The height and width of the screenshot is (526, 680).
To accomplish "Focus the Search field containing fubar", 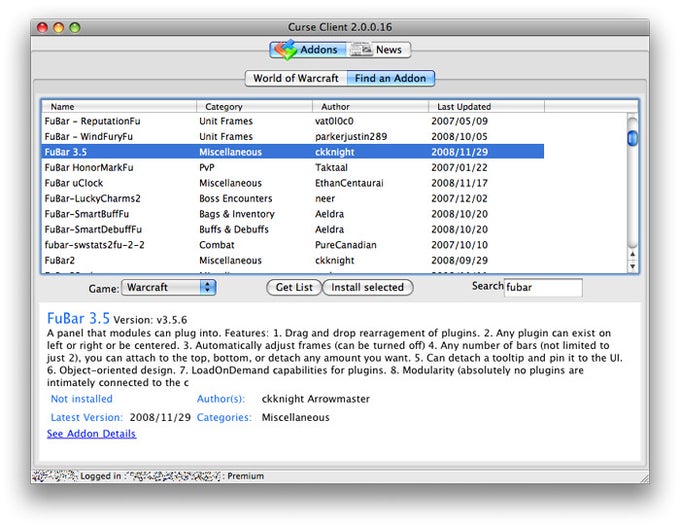I will click(x=543, y=288).
